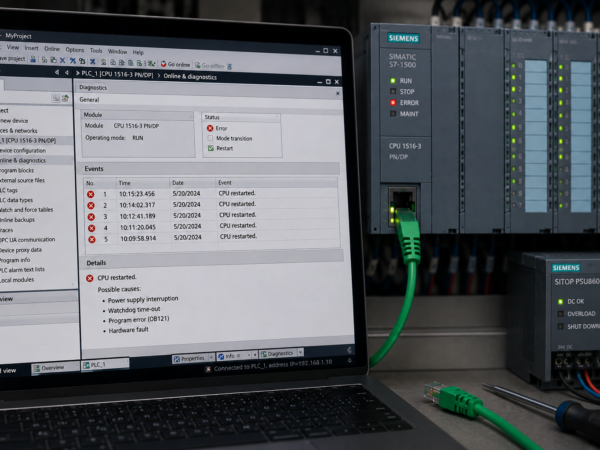600x450 pixels.
Task: Click the red Error icon in Status
Action: coord(210,128)
